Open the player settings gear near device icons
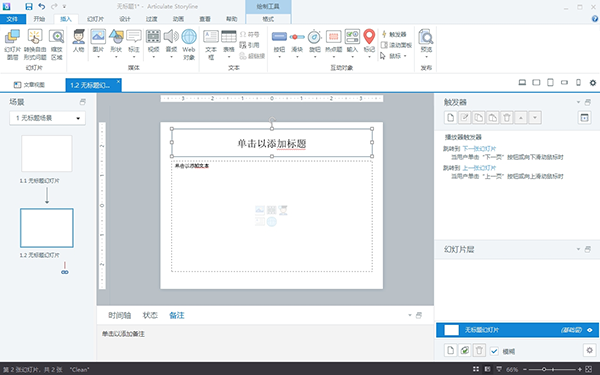This screenshot has width=600, height=375. 593,82
